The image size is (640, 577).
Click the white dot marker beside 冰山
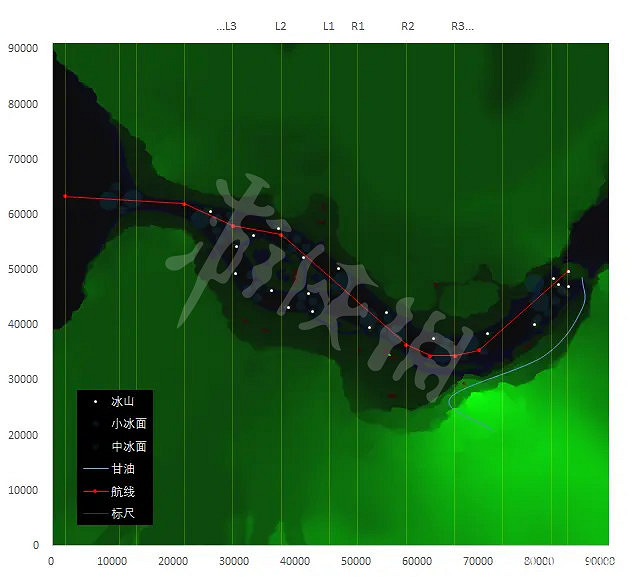pos(95,401)
